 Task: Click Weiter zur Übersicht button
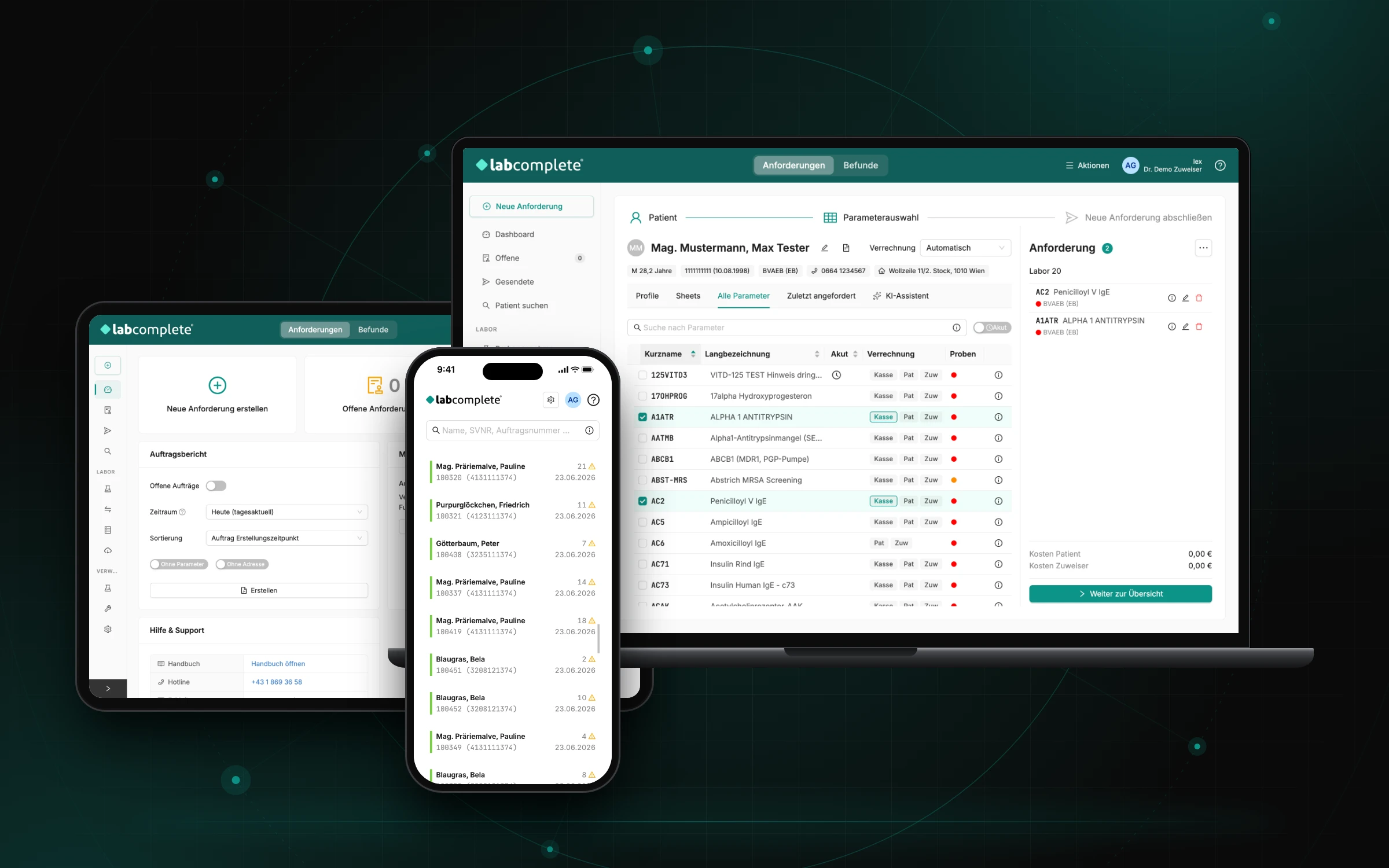click(1120, 594)
